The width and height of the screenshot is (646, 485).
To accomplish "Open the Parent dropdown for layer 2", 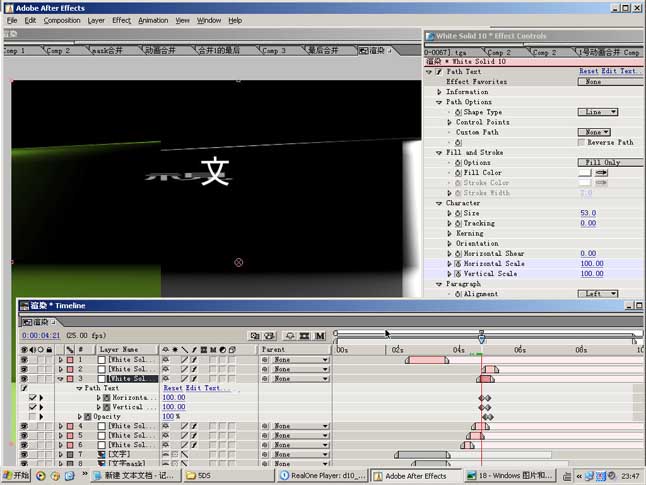I will click(301, 369).
